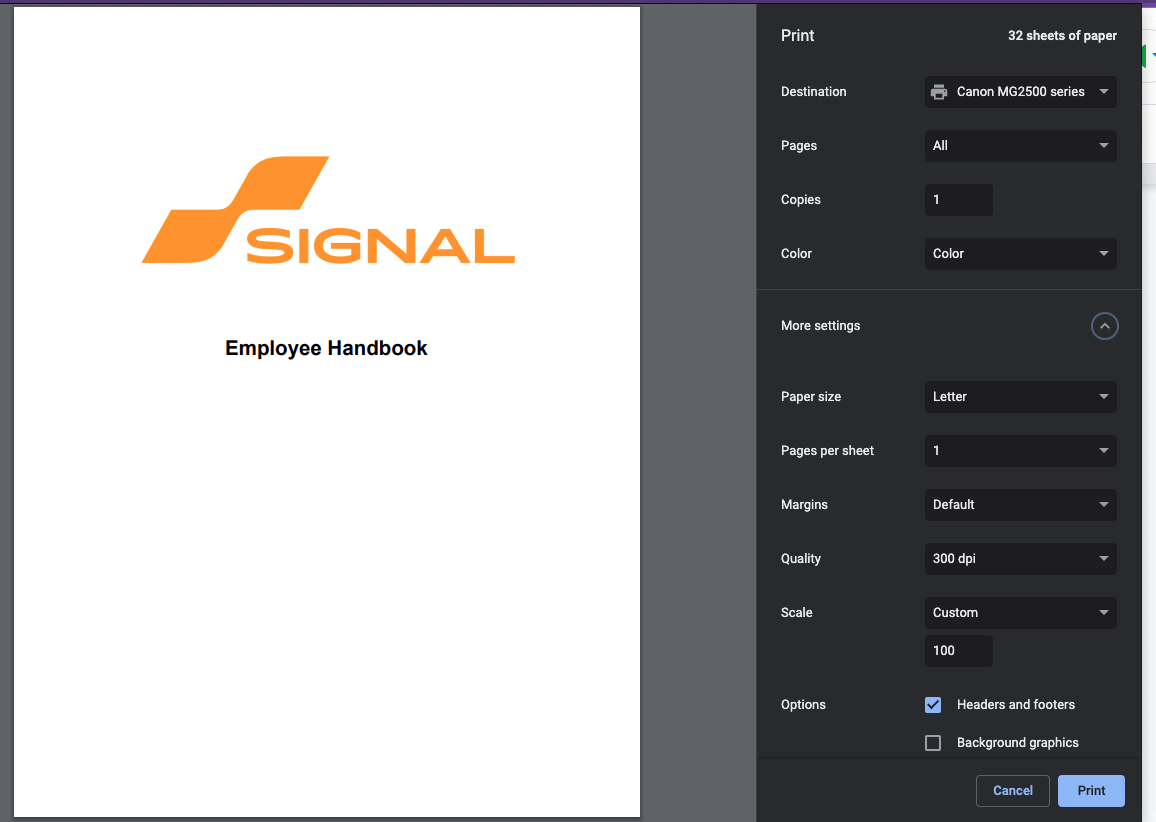The width and height of the screenshot is (1156, 822).
Task: Open the Pages per sheet dropdown
Action: pyautogui.click(x=1020, y=450)
